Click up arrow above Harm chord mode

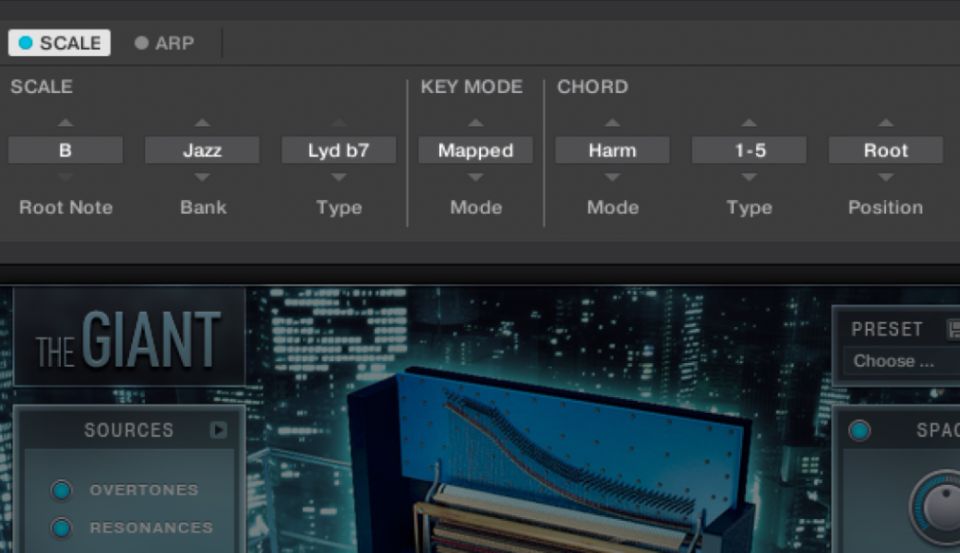612,123
